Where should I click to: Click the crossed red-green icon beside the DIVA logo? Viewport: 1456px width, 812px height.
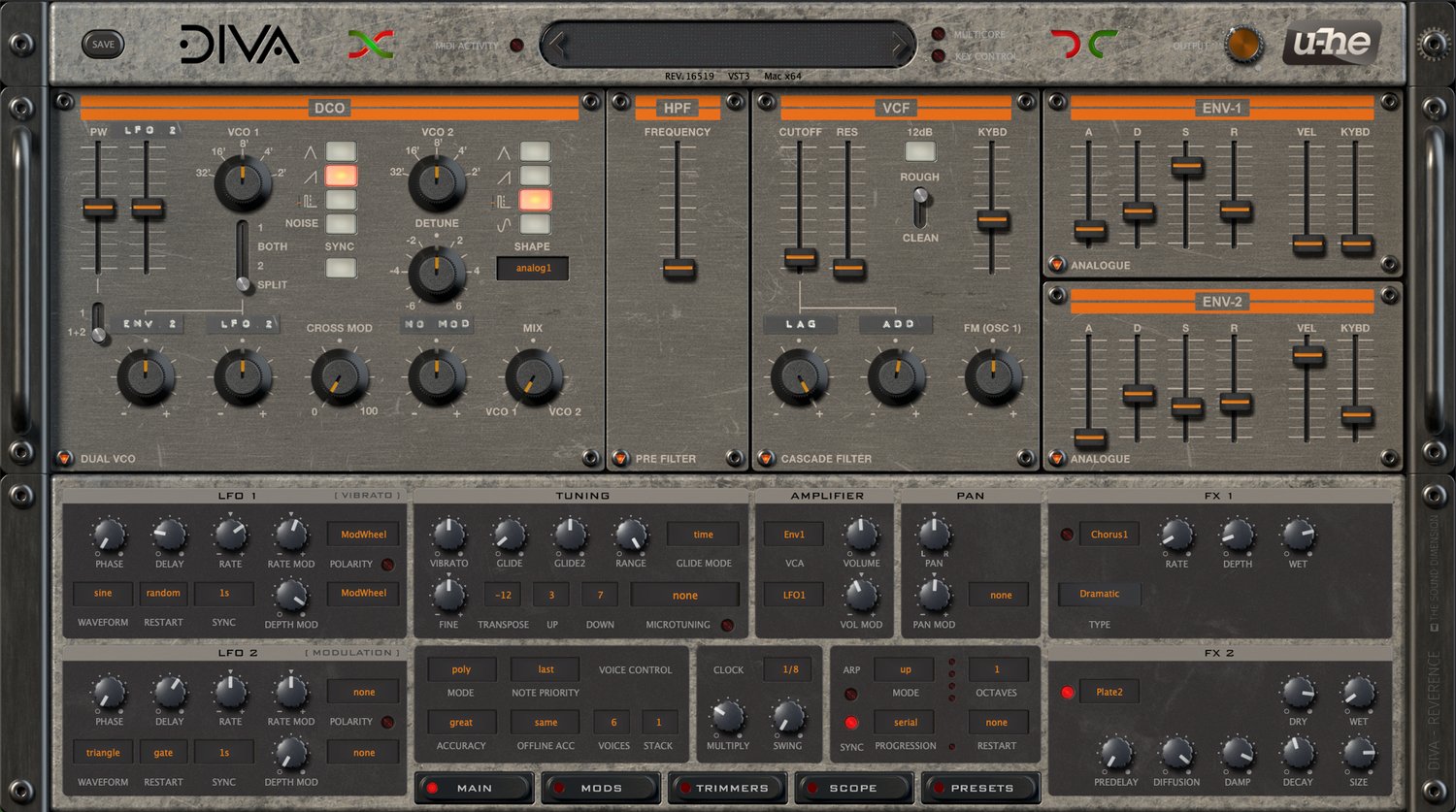point(371,44)
